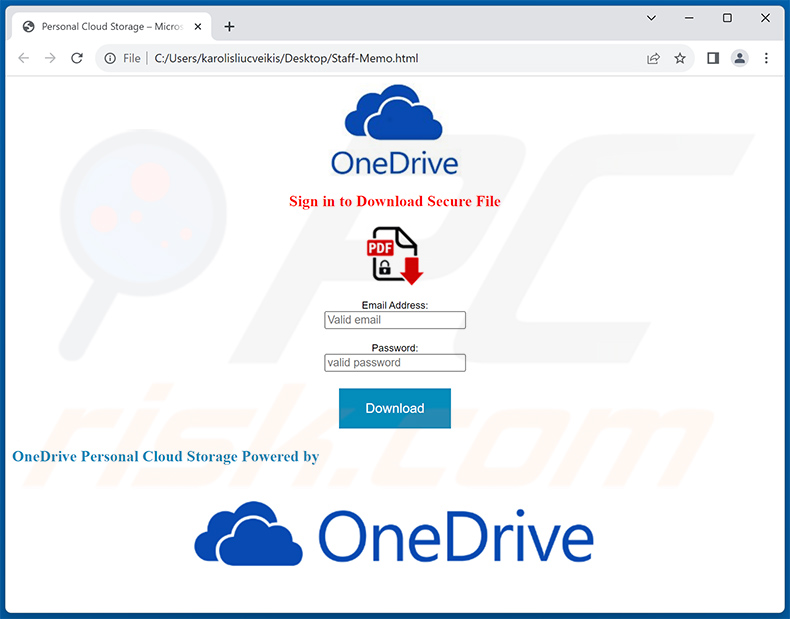The width and height of the screenshot is (790, 619).
Task: Close the browser window
Action: point(765,18)
